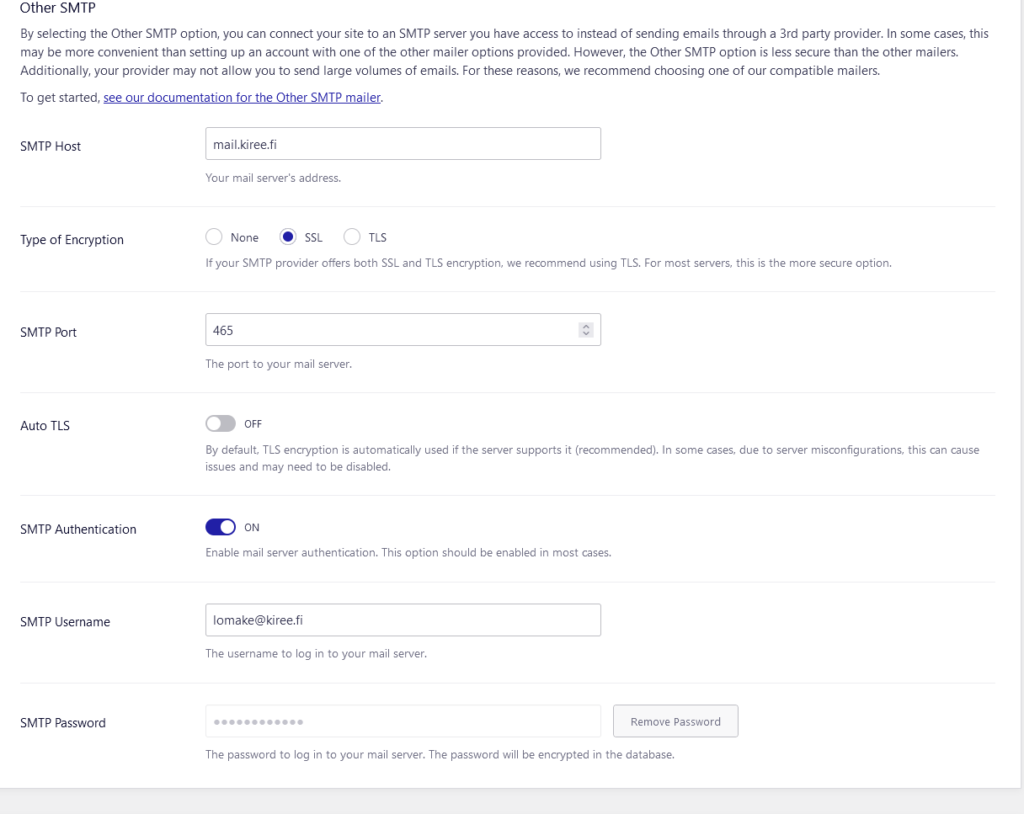Click the "SMTP Authentication" setting label
The image size is (1024, 814).
[78, 529]
